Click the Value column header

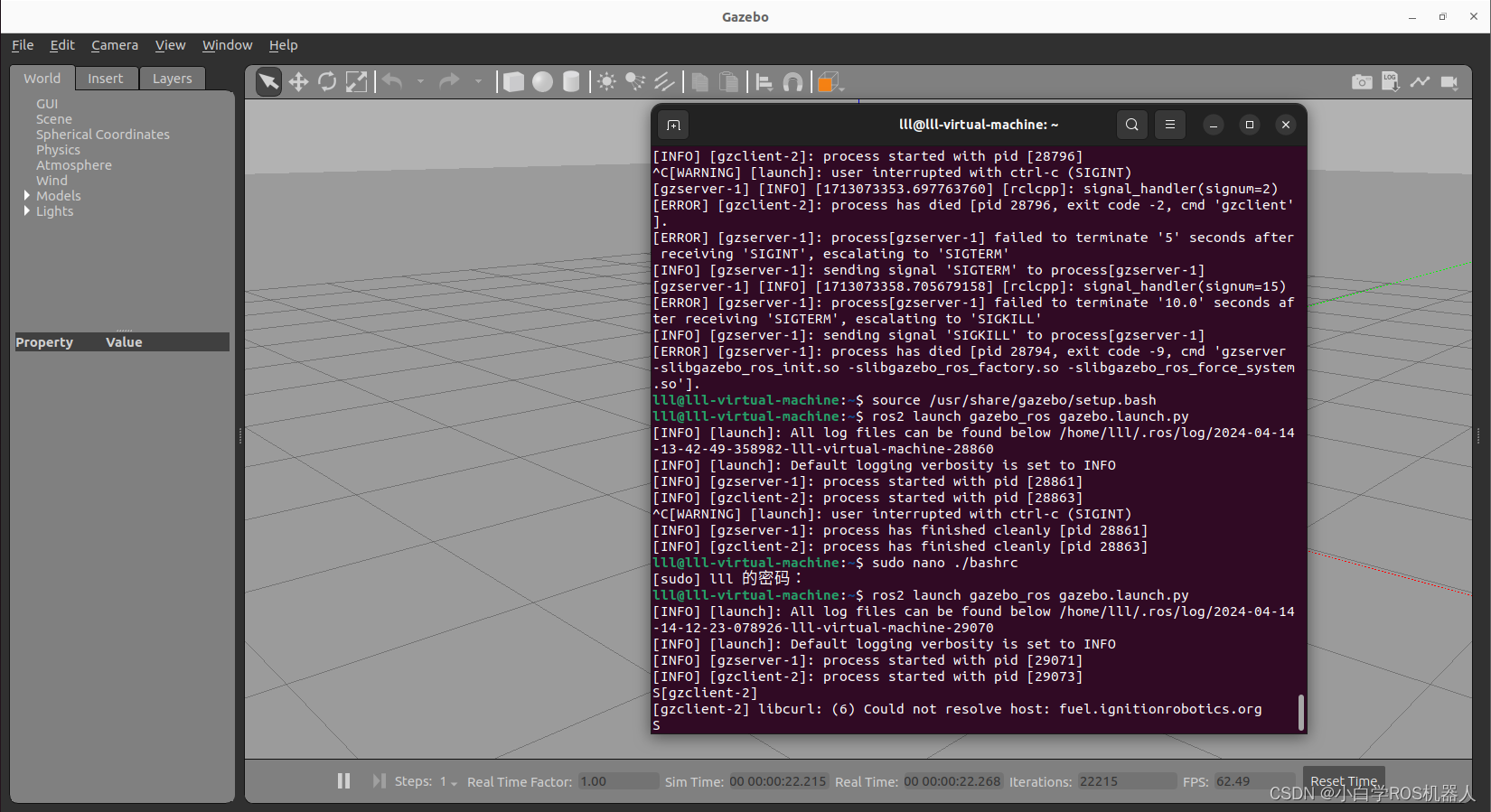tap(124, 342)
